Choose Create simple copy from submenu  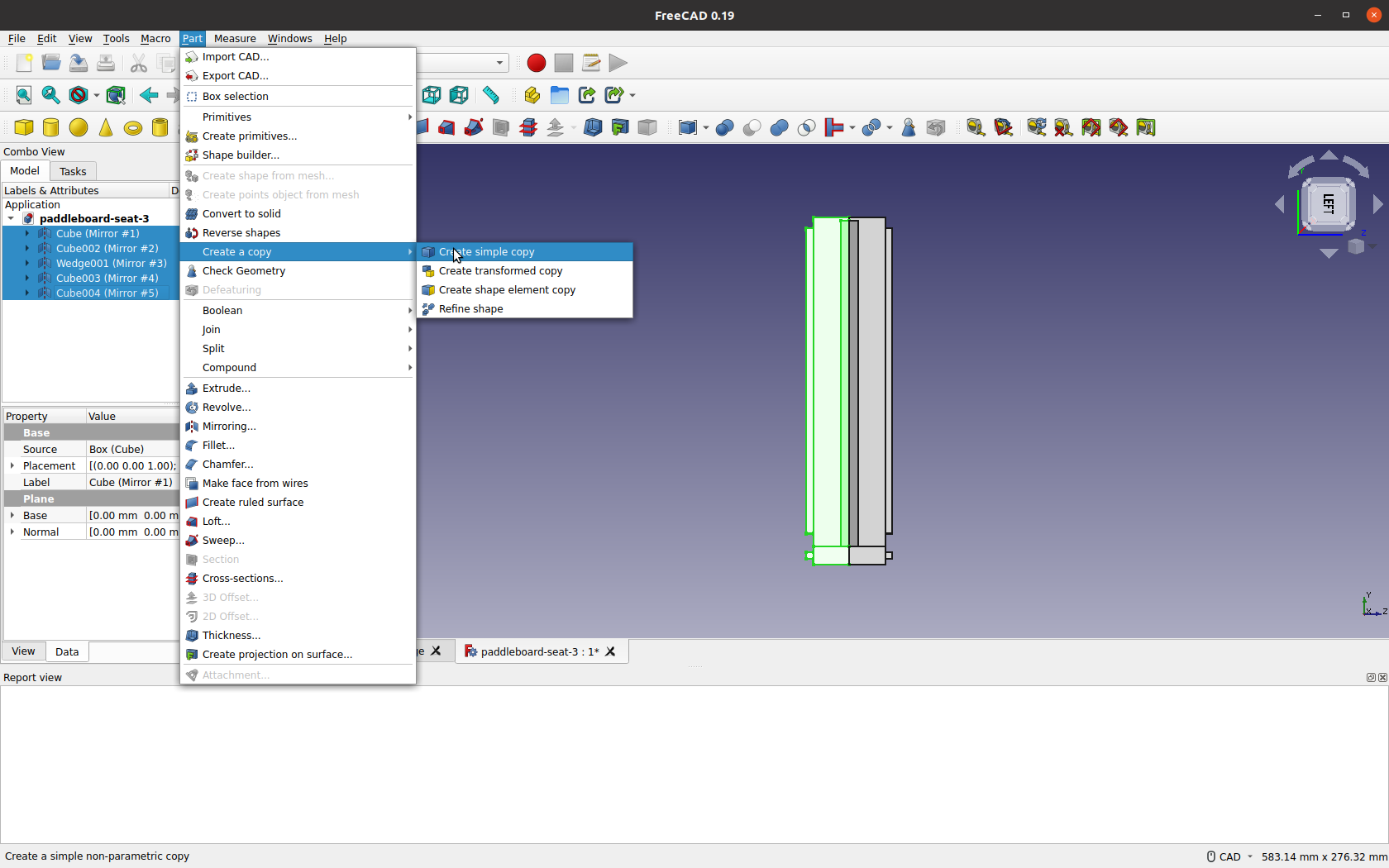[486, 251]
